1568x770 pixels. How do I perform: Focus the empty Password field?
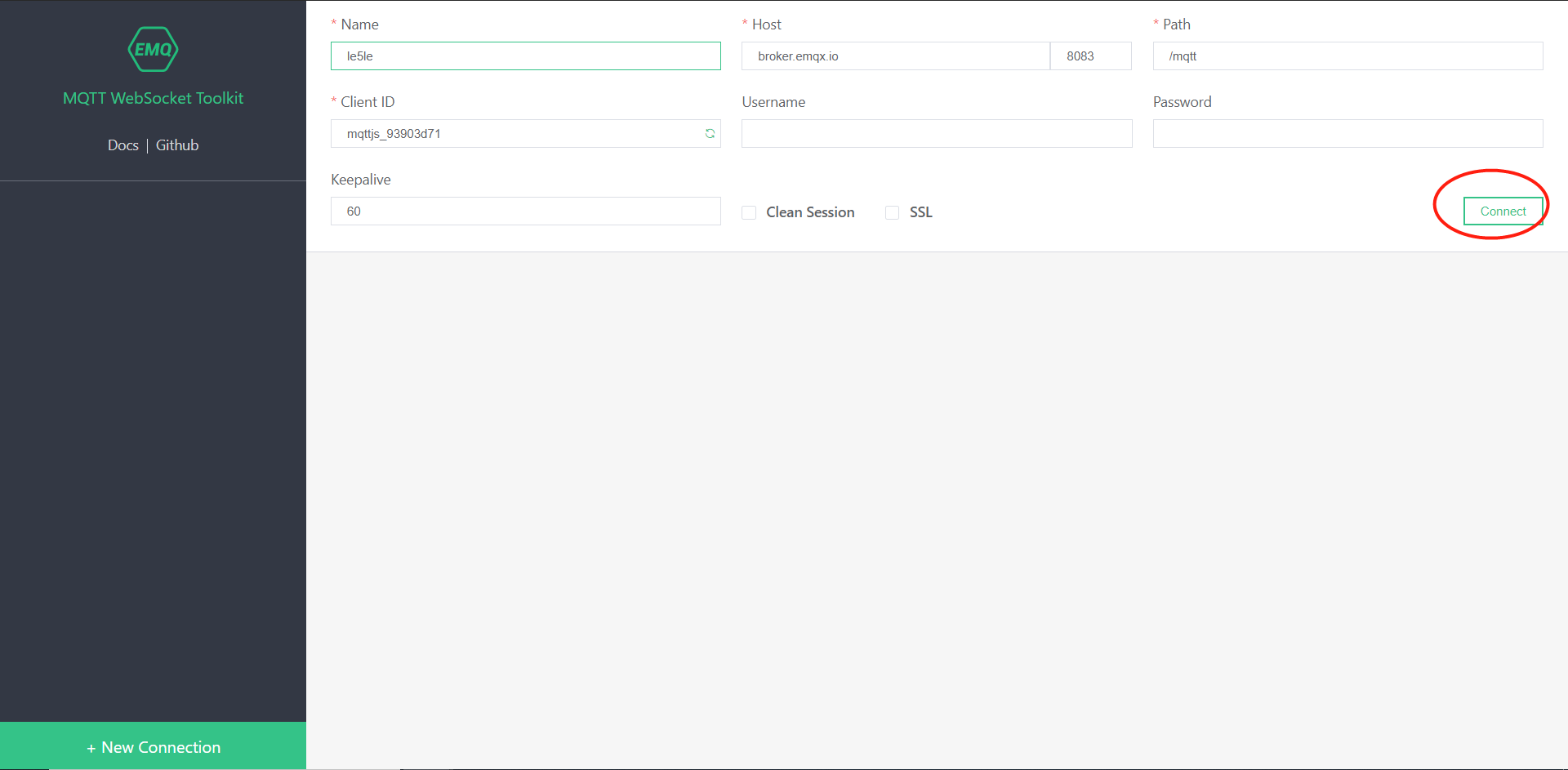coord(1347,134)
